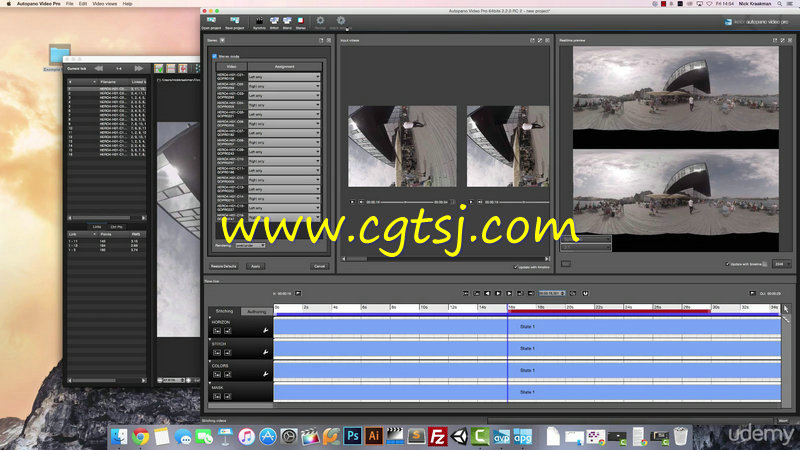The height and width of the screenshot is (450, 800).
Task: Click the red selection range on timeline ruler
Action: coord(609,311)
